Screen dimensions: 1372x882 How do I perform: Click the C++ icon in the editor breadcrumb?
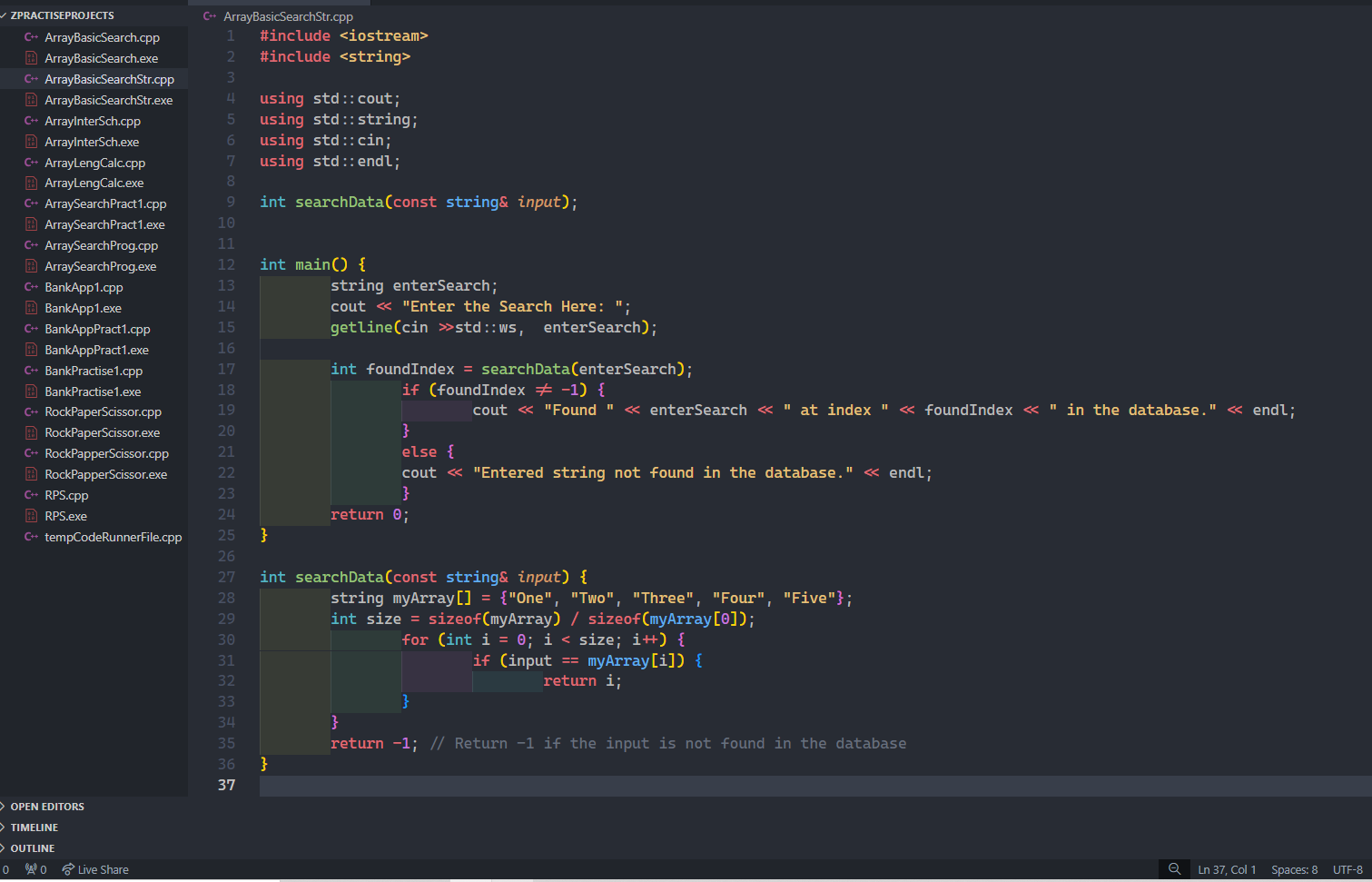coord(210,16)
